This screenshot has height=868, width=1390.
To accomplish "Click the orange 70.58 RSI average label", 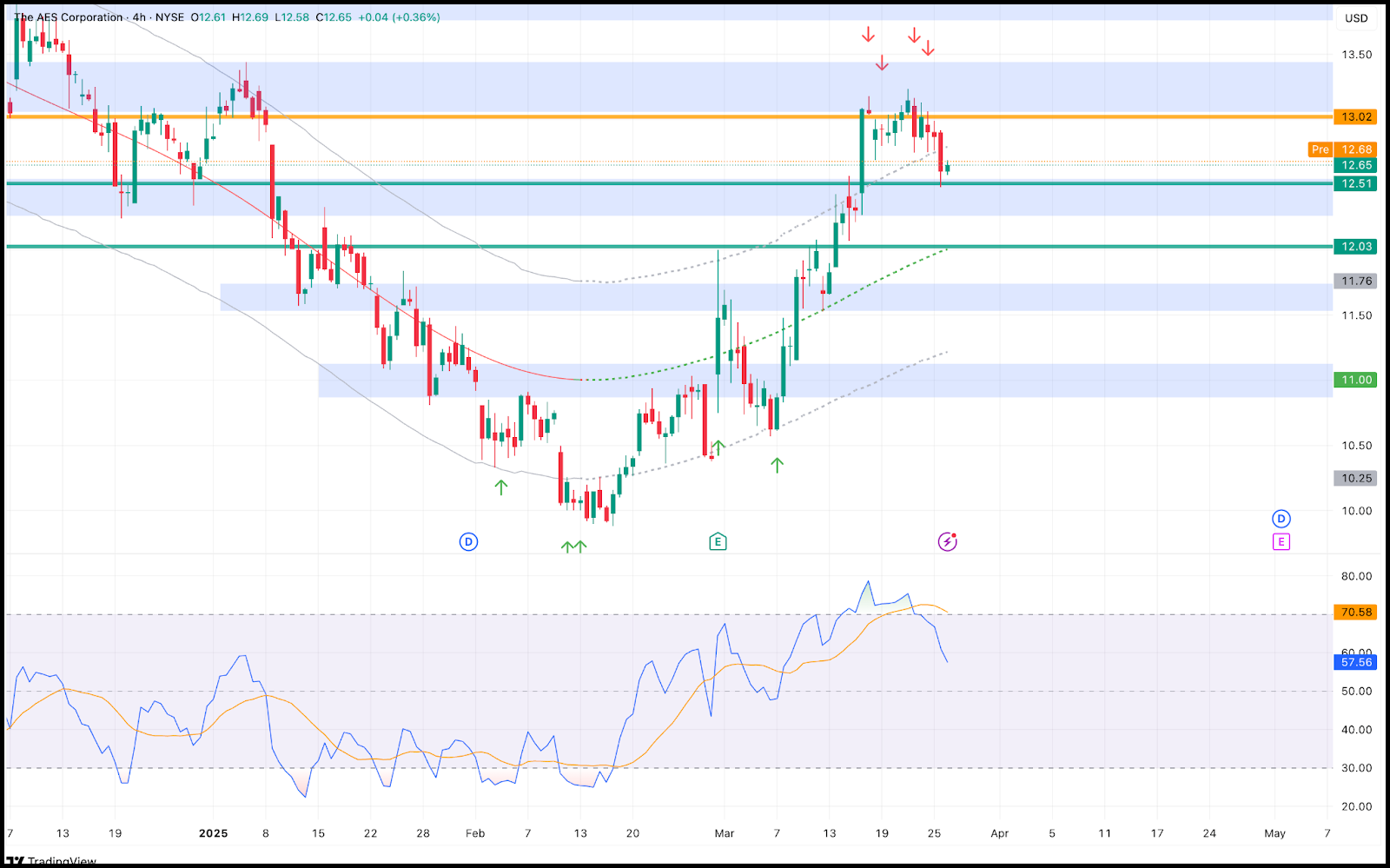I will (x=1356, y=613).
